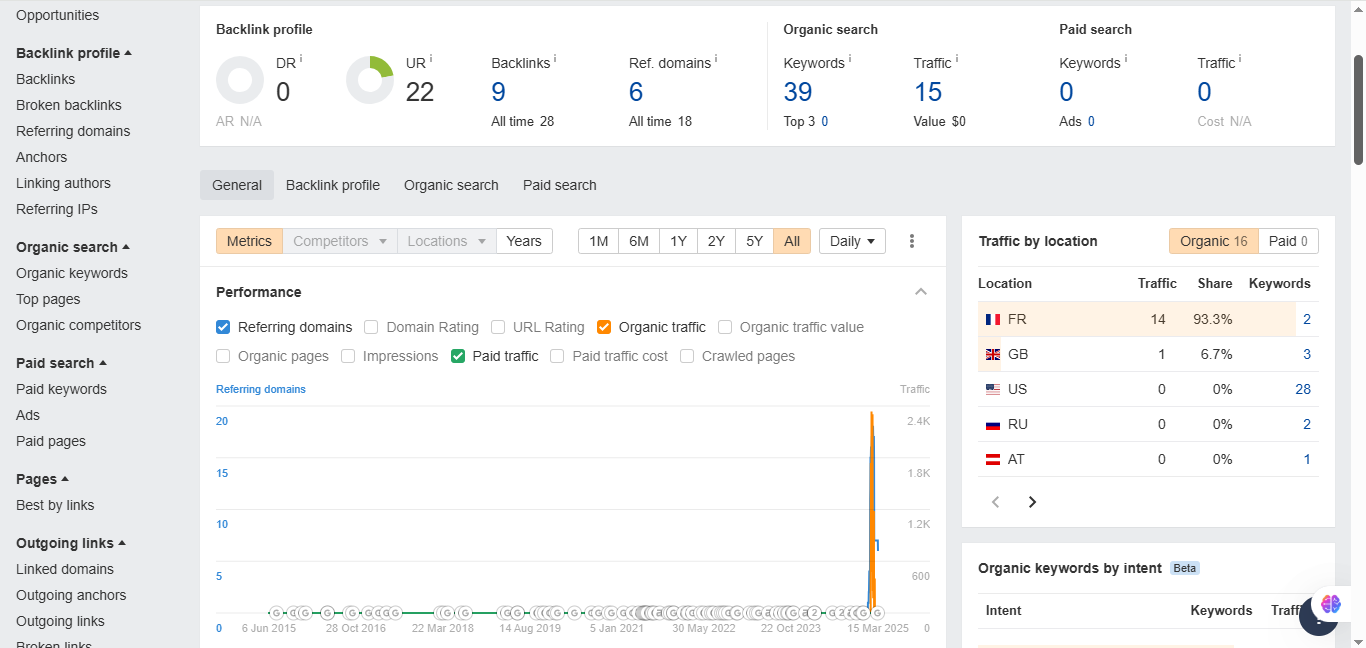Collapse the Performance section chevron
1366x648 pixels.
(921, 292)
